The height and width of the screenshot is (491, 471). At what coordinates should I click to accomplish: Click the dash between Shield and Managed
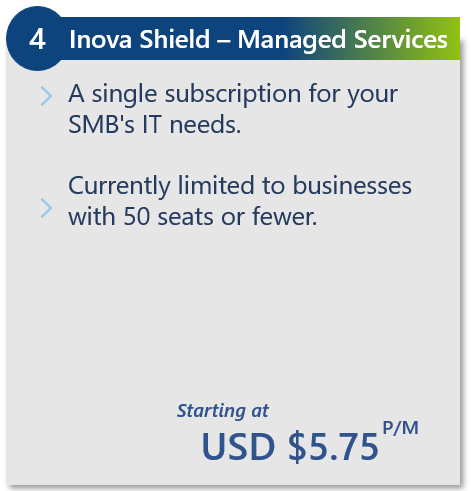click(224, 41)
